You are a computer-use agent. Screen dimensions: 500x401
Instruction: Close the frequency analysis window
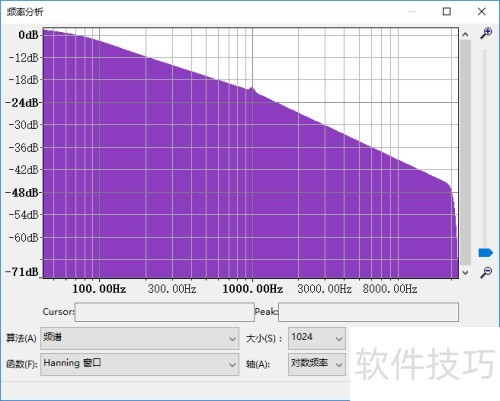[481, 12]
